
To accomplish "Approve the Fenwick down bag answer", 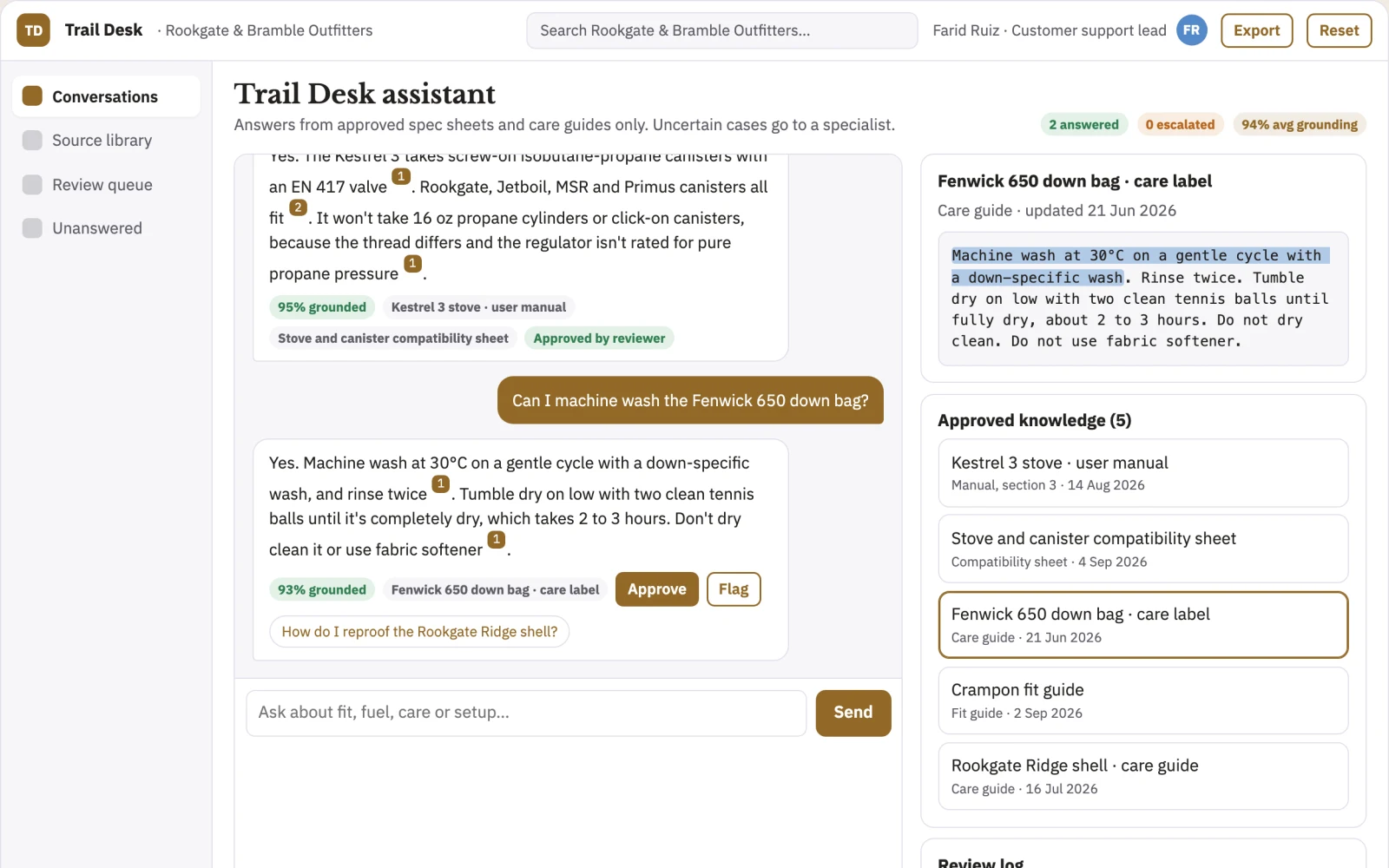I will pyautogui.click(x=656, y=589).
